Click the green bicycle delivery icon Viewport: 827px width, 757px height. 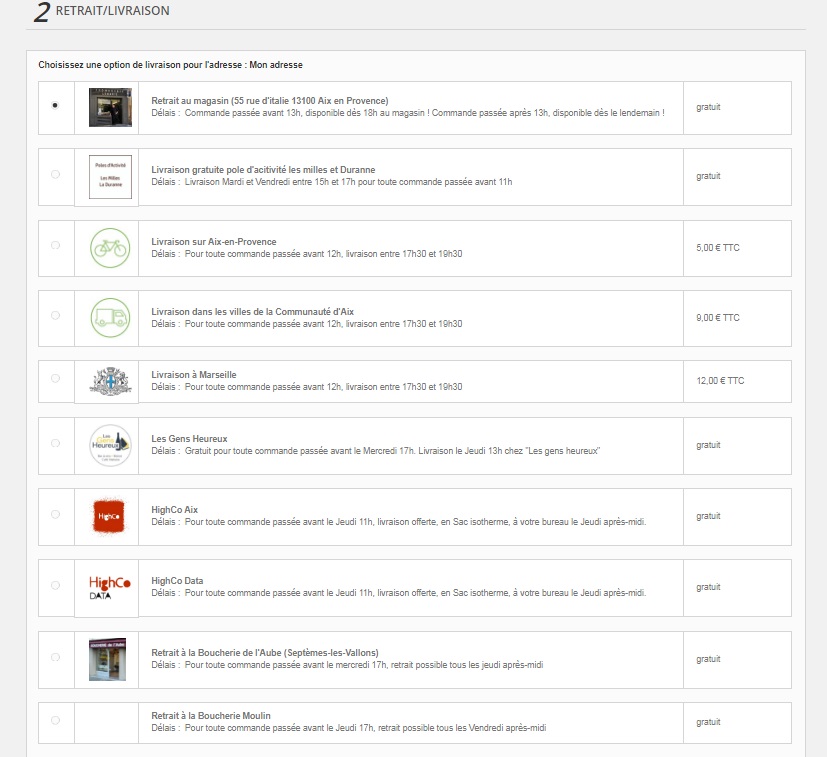[110, 248]
